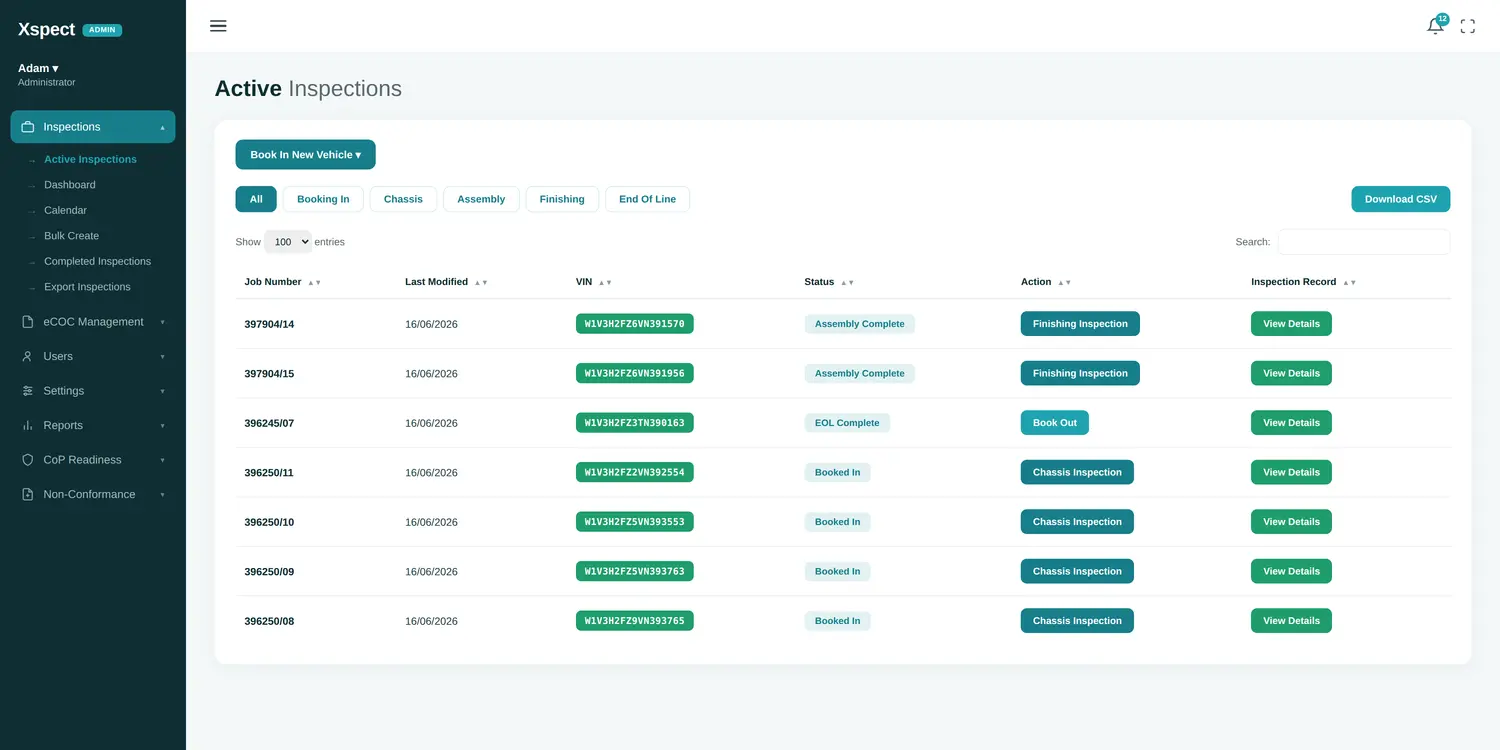
Task: Click the EOL Complete status badge
Action: point(847,423)
